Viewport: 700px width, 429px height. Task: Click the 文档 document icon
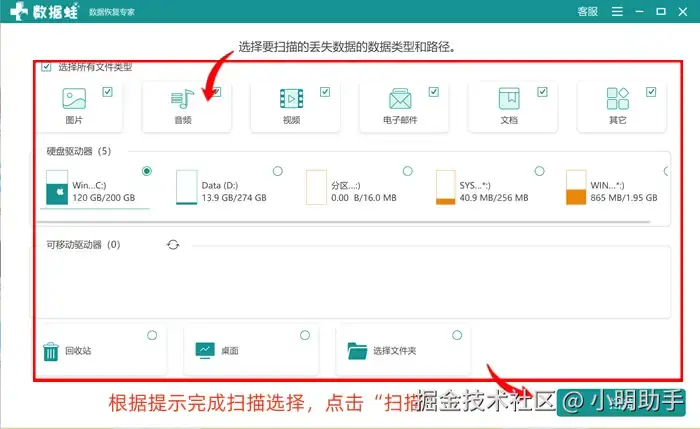click(509, 99)
